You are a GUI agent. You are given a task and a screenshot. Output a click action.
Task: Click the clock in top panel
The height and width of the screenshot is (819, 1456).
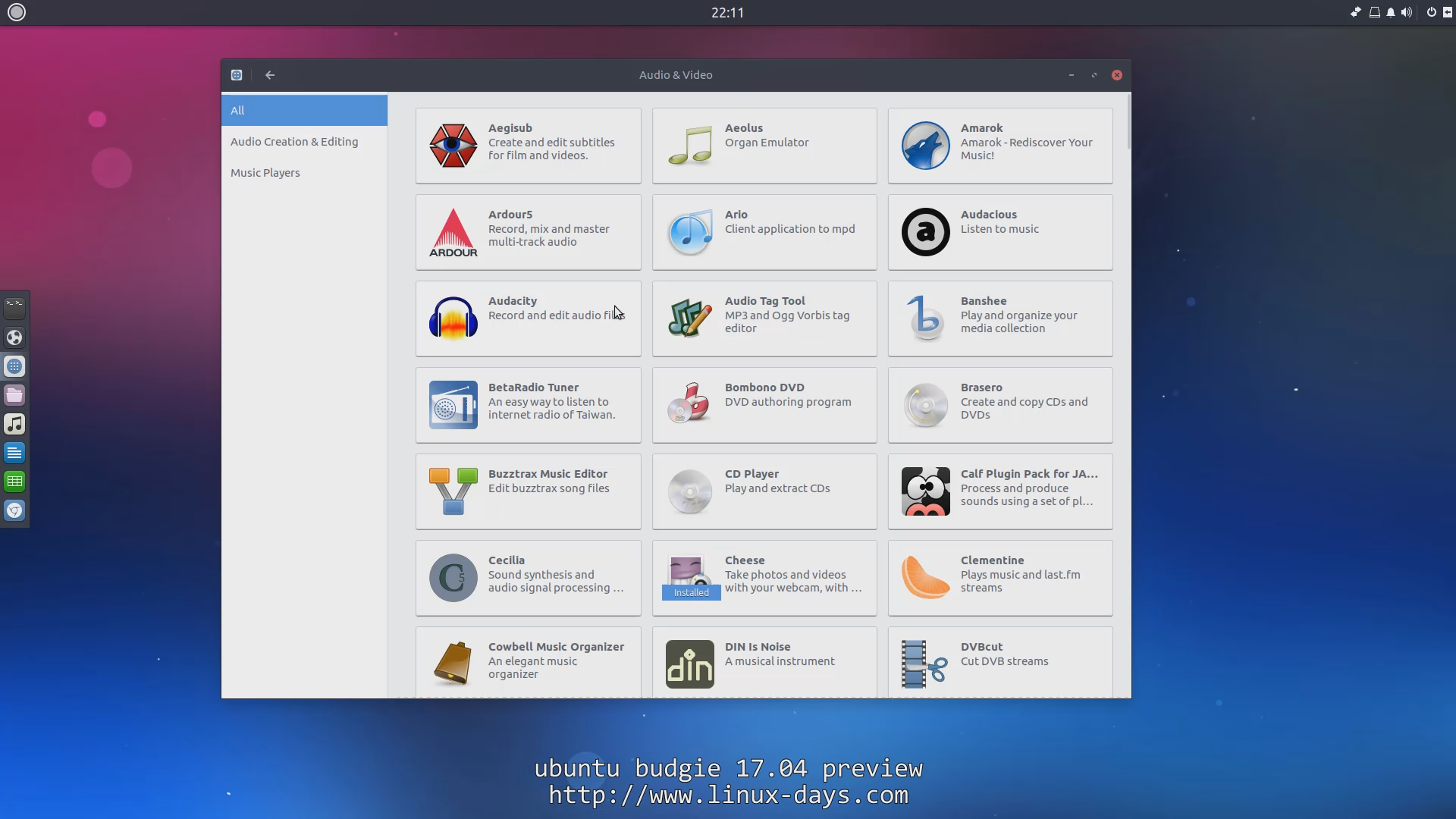(727, 12)
